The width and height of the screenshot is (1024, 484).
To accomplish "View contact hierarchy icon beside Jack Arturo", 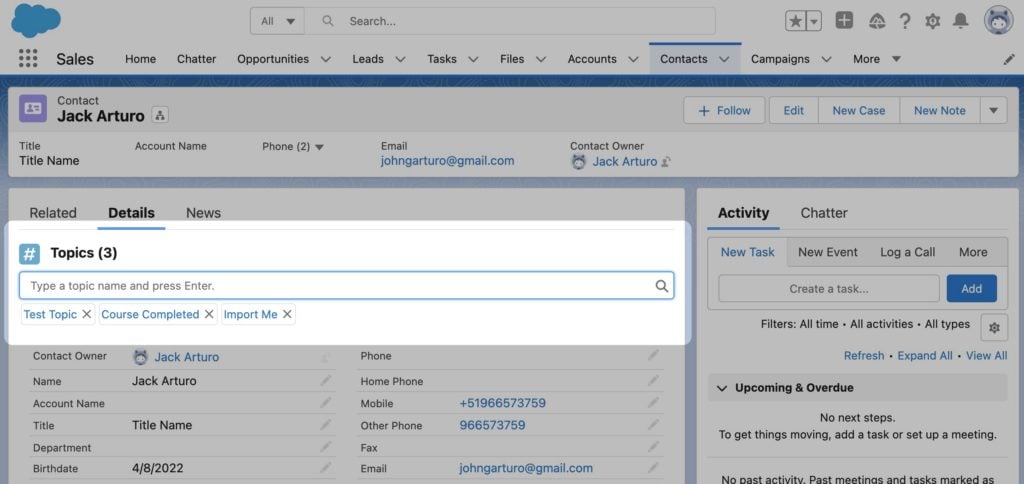I will [x=160, y=116].
